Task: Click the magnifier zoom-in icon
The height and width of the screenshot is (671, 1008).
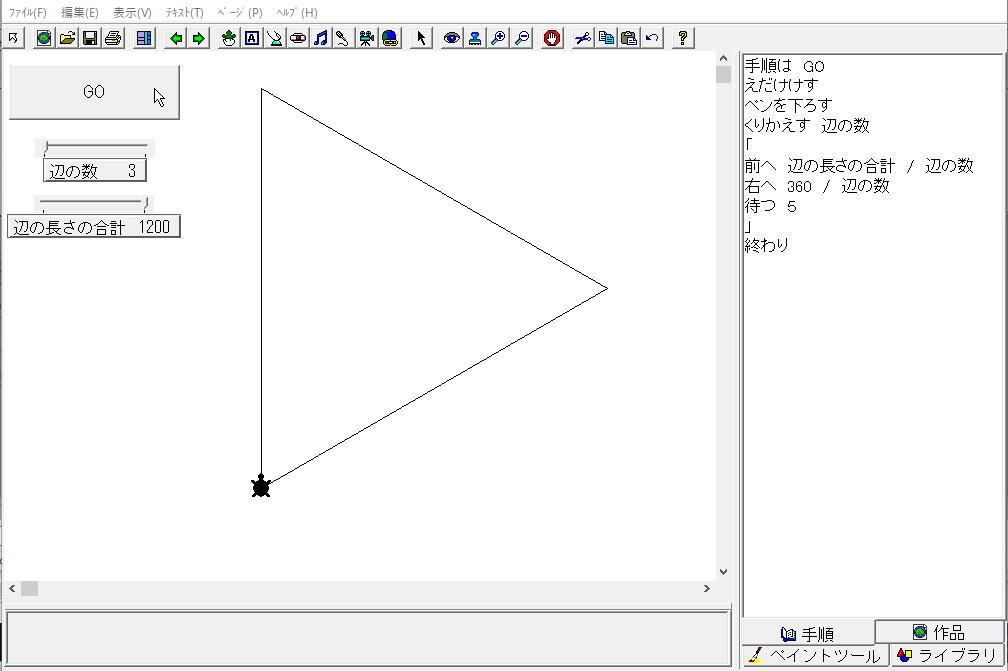Action: point(498,38)
